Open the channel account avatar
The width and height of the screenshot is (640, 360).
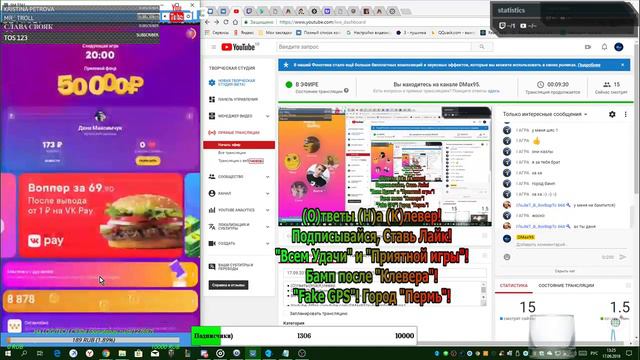pos(619,47)
